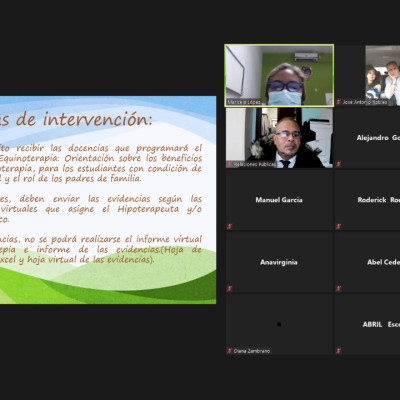Click muted mic icon on Alejandro's tile
The height and width of the screenshot is (400, 400).
(338, 164)
